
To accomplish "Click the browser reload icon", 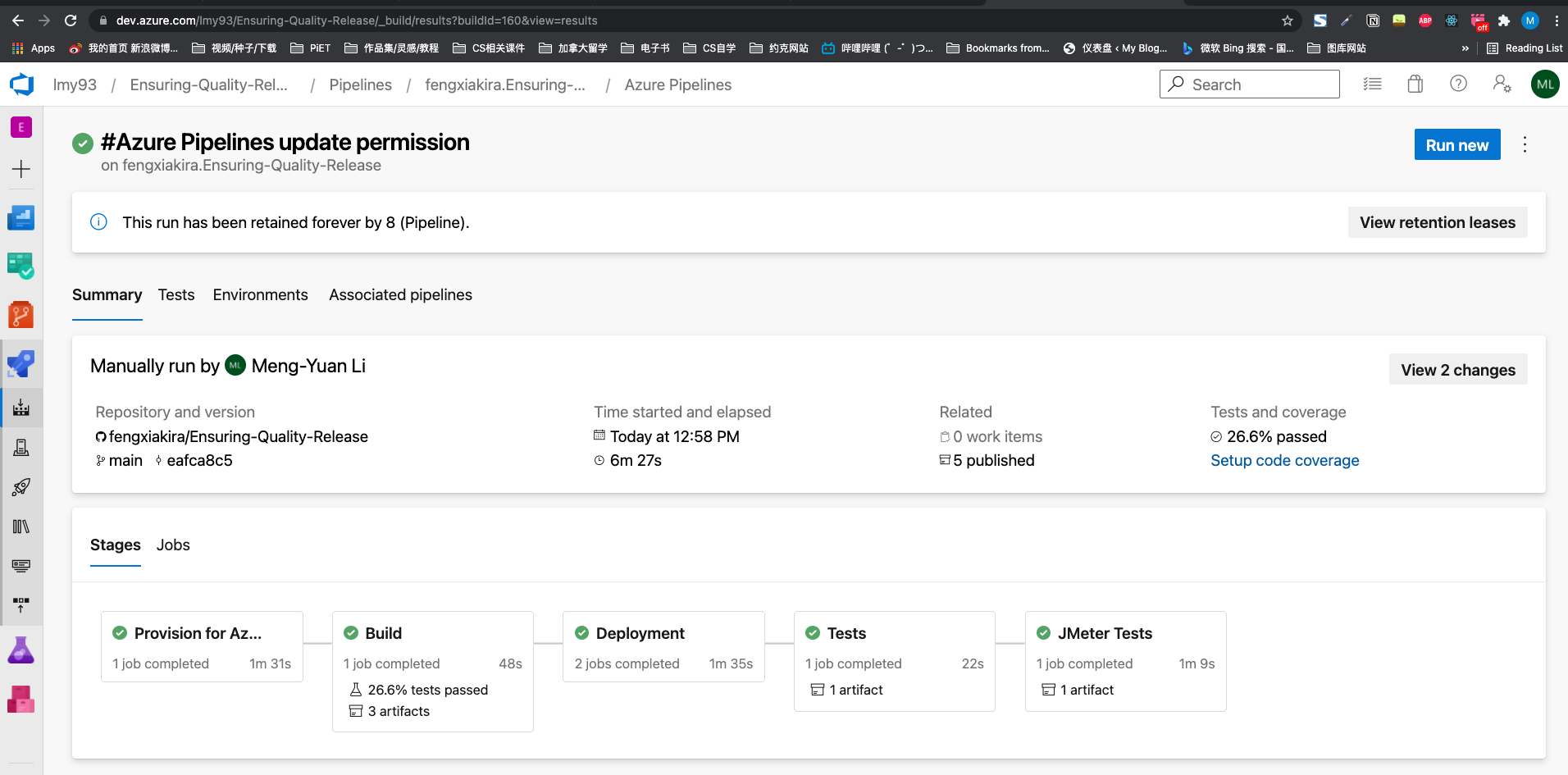I will click(71, 21).
